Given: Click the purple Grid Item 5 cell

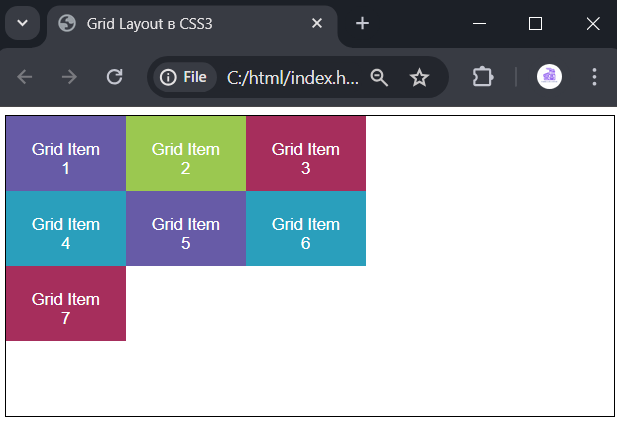Looking at the screenshot, I should click(186, 229).
